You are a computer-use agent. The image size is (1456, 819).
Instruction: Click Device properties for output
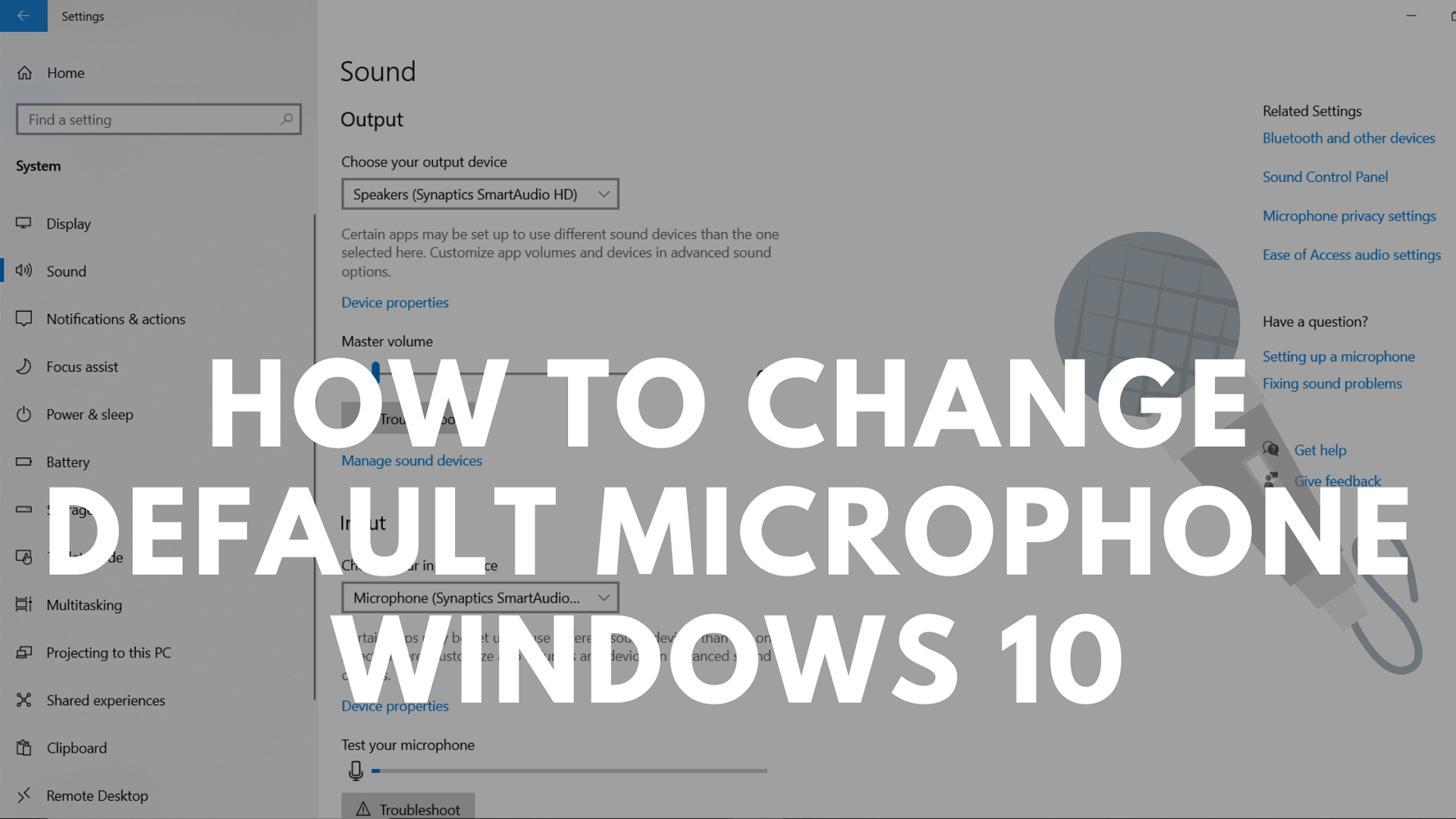(x=395, y=301)
